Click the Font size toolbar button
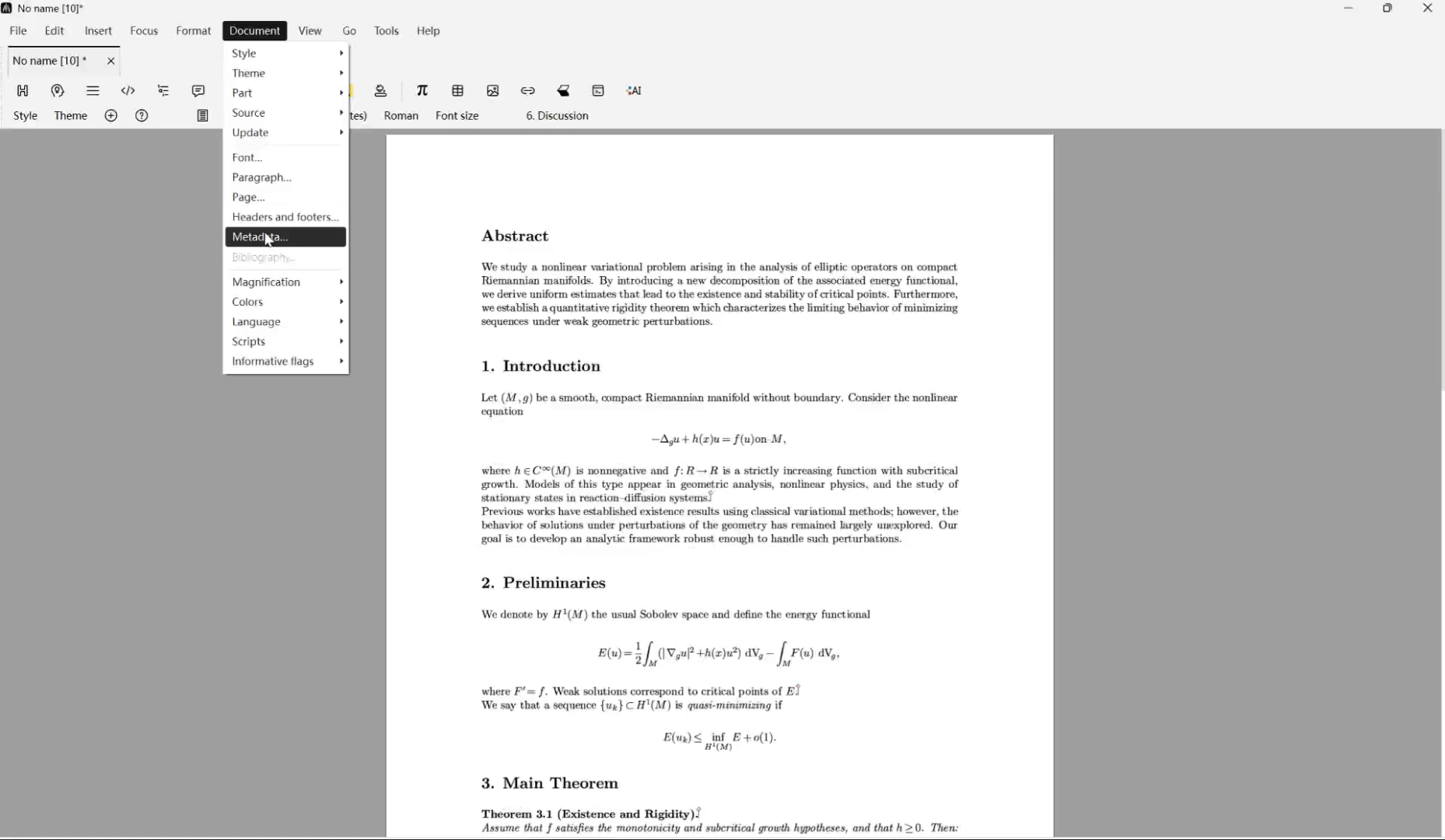Image resolution: width=1445 pixels, height=840 pixels. click(x=457, y=116)
